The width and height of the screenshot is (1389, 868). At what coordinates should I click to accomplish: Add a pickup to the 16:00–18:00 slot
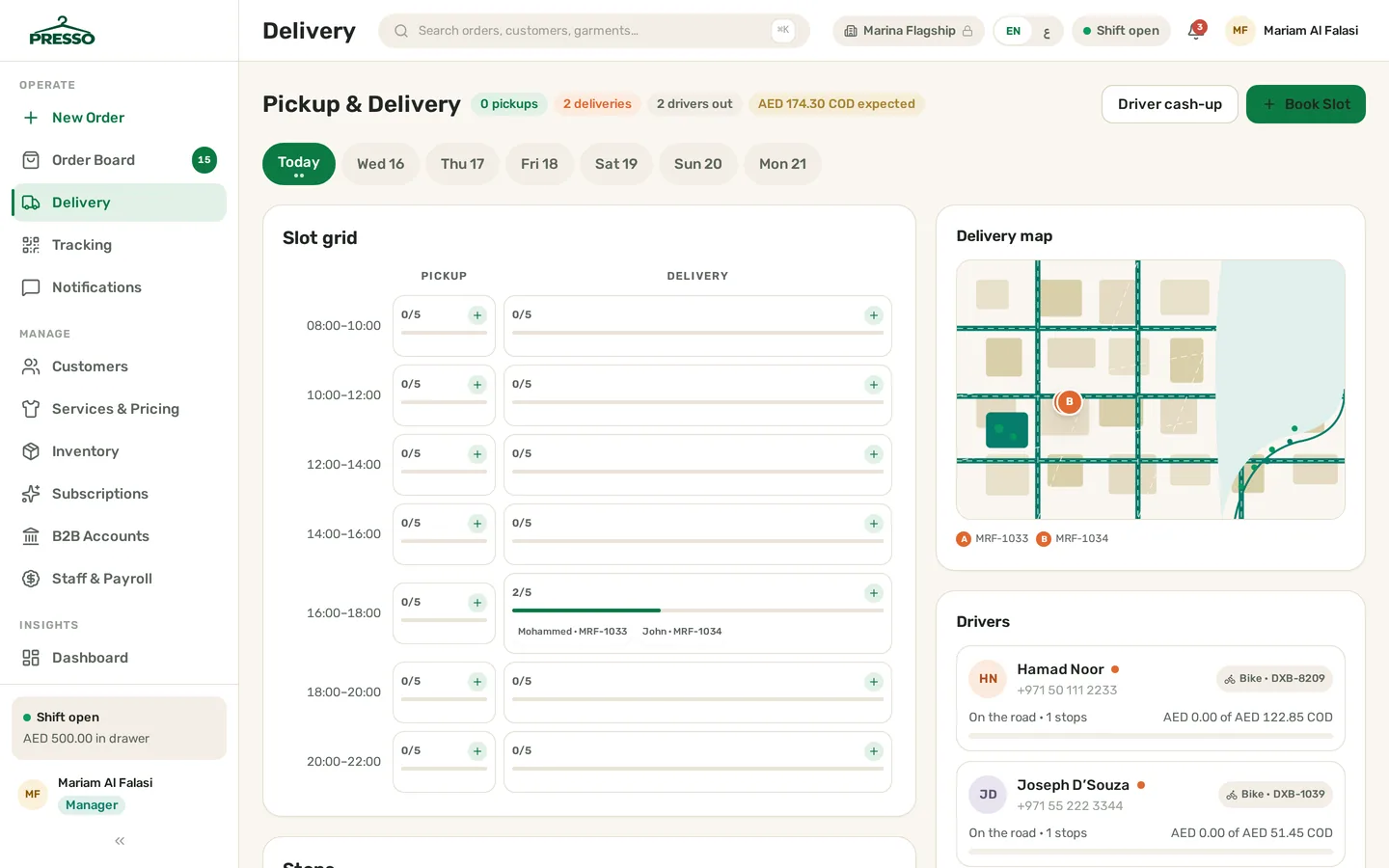(477, 603)
